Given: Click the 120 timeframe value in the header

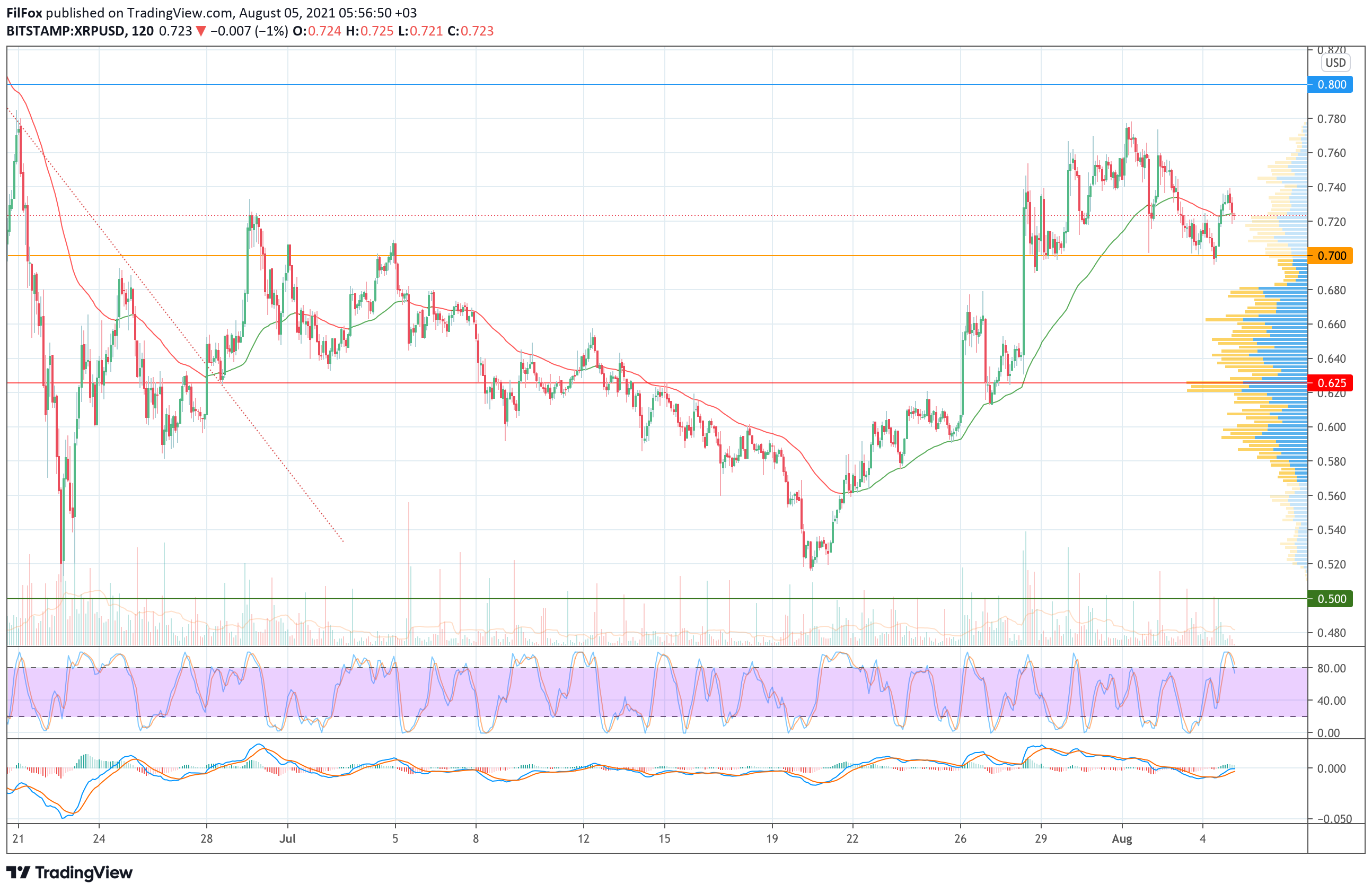Looking at the screenshot, I should pos(143,31).
